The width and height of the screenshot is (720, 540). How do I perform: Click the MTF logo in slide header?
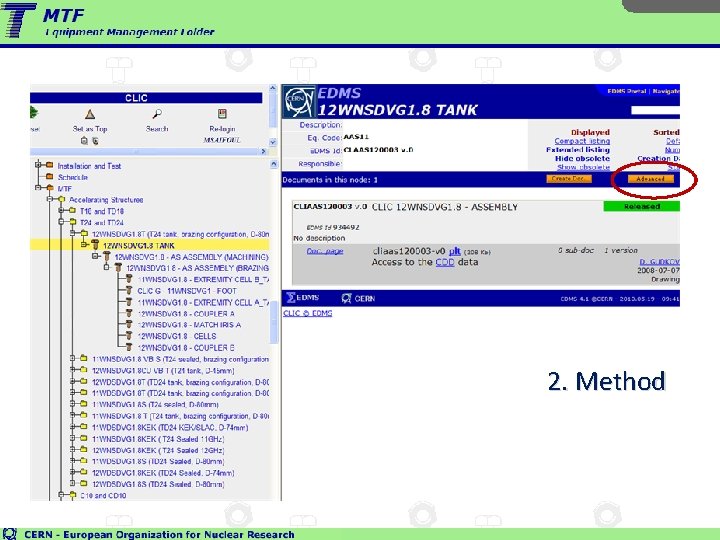pos(18,20)
